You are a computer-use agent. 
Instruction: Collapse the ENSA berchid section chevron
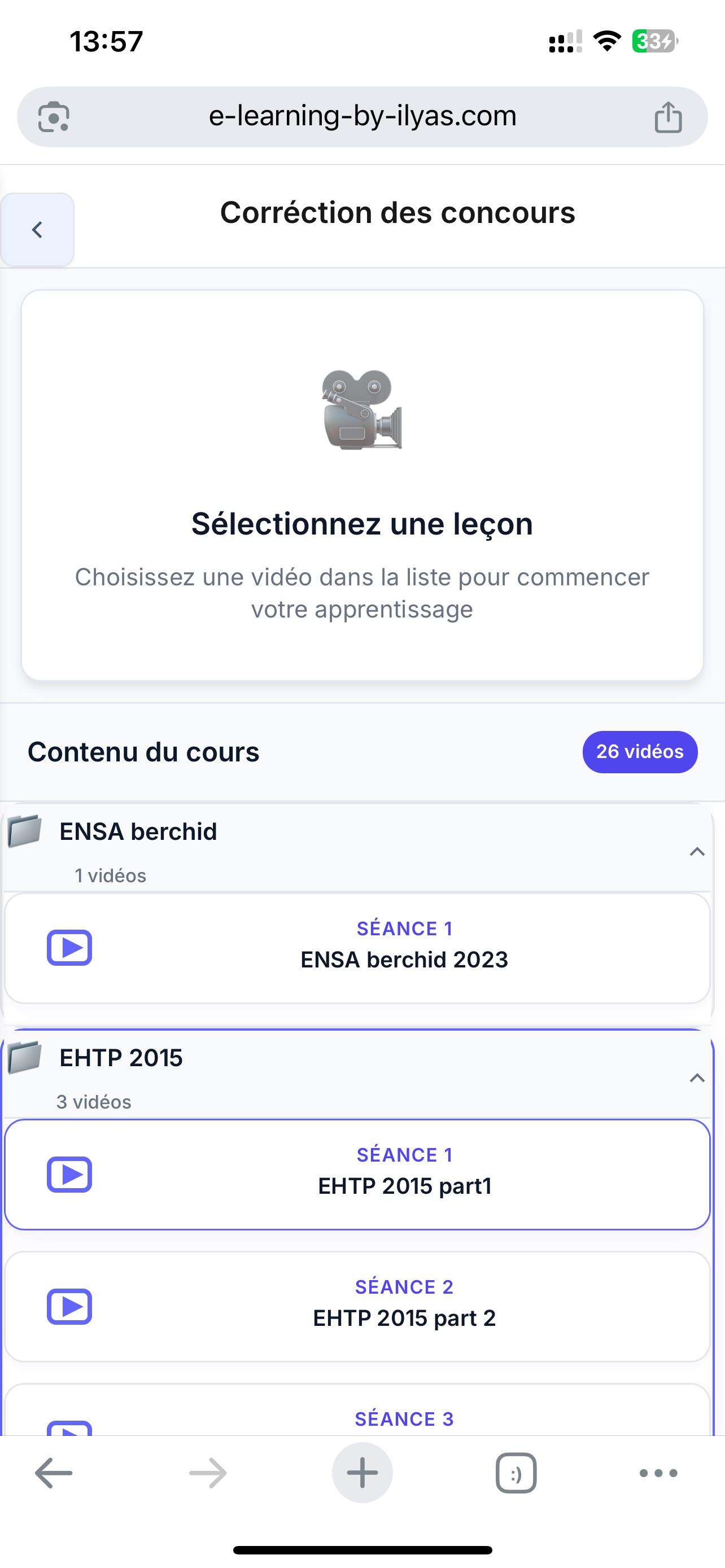[697, 852]
